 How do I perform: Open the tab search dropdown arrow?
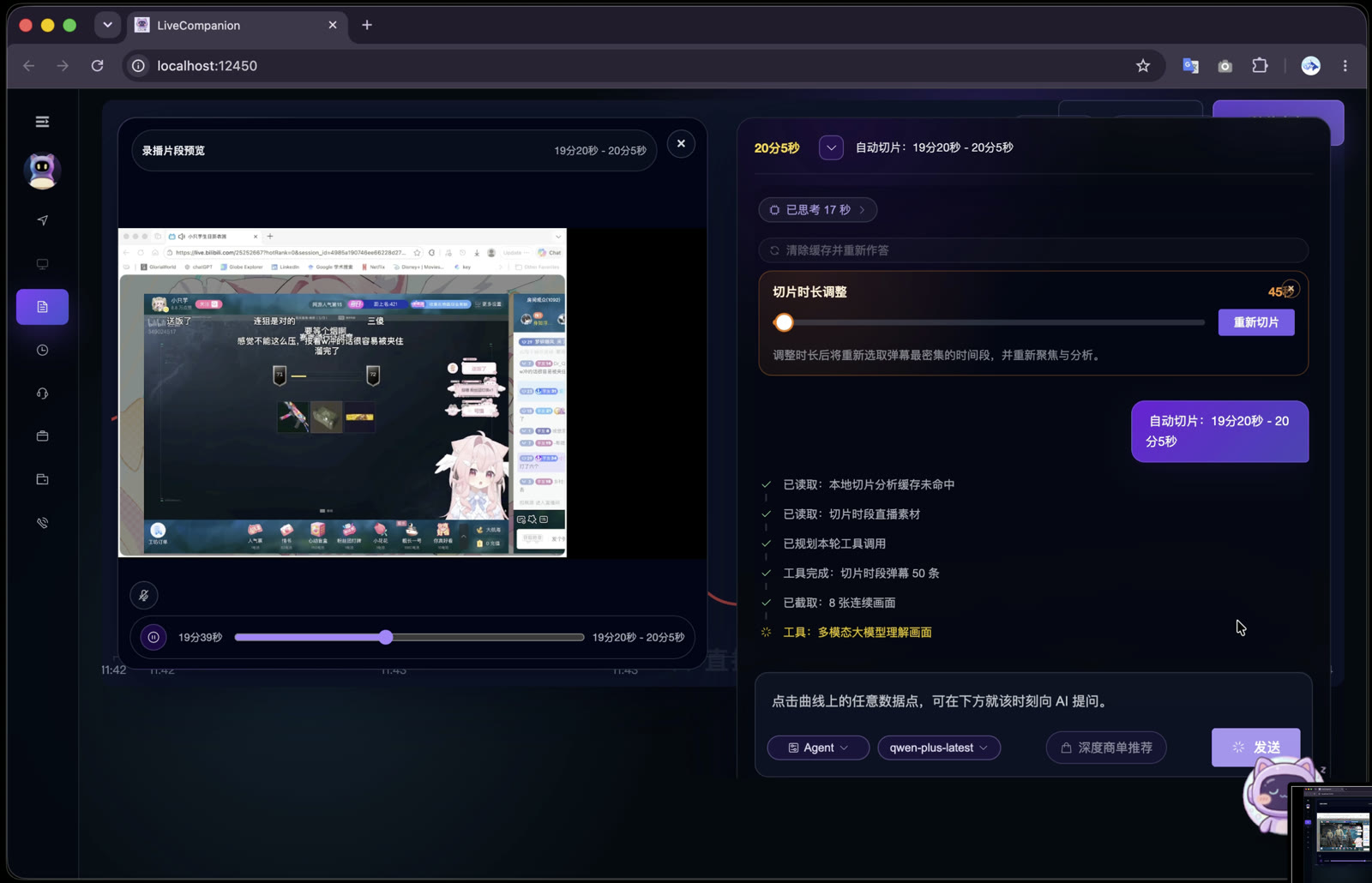[x=107, y=25]
